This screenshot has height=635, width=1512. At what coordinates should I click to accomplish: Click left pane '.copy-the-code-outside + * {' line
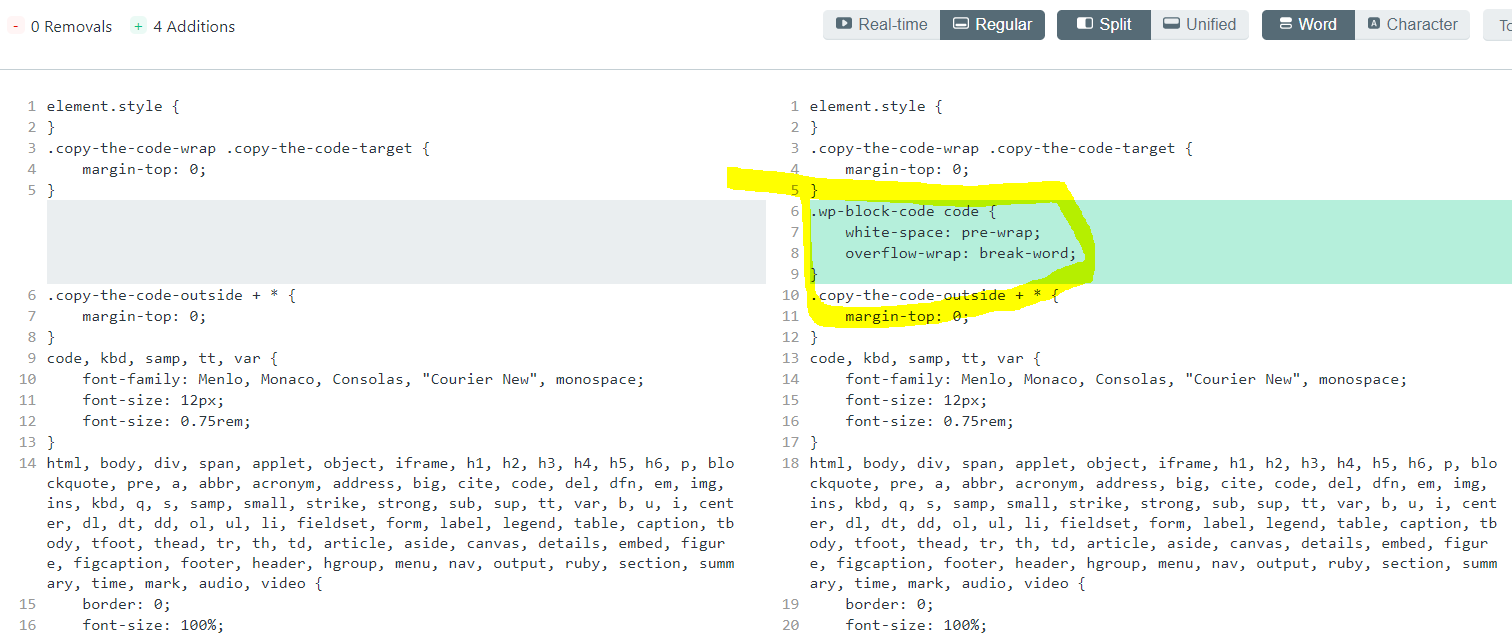(171, 295)
